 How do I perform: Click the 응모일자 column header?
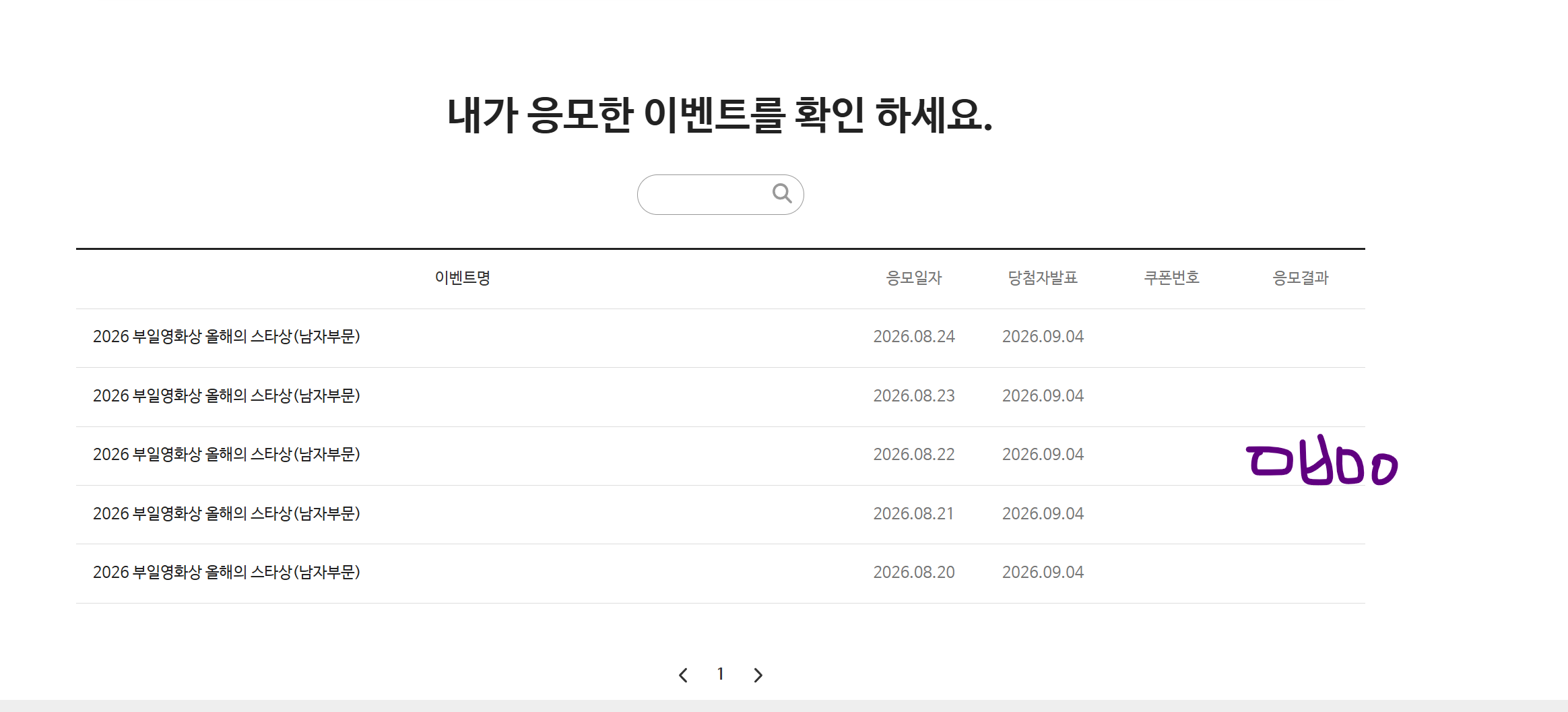914,278
